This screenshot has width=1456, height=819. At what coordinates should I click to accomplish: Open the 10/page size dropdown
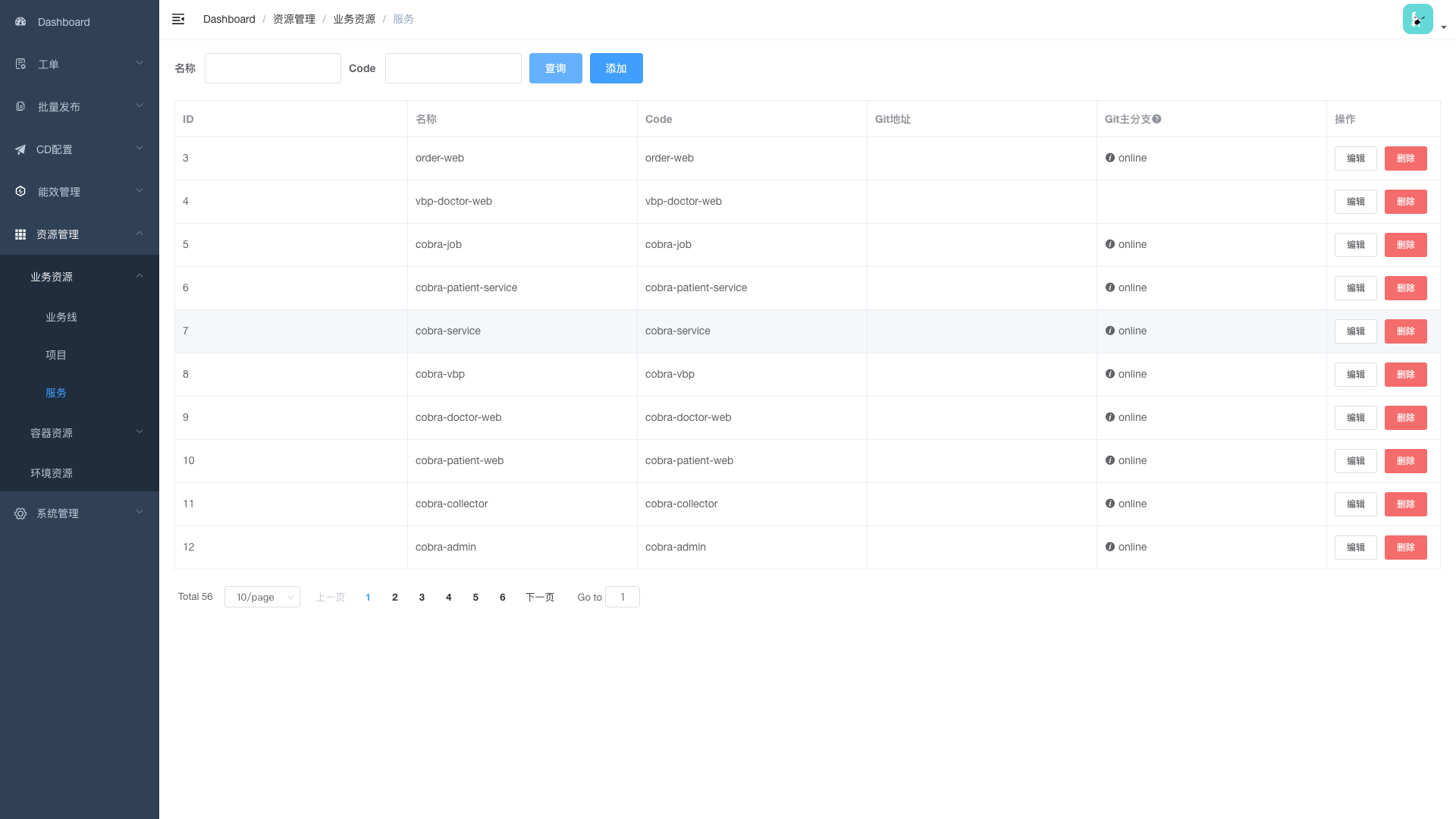pos(262,597)
